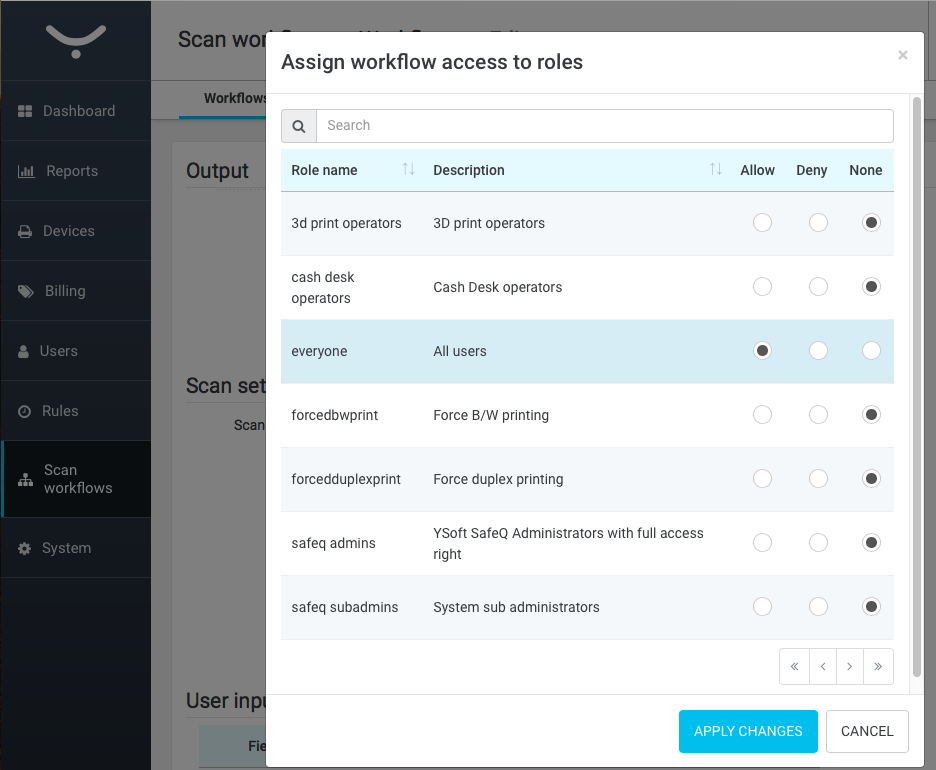Click the Apply Changes button

tap(748, 731)
